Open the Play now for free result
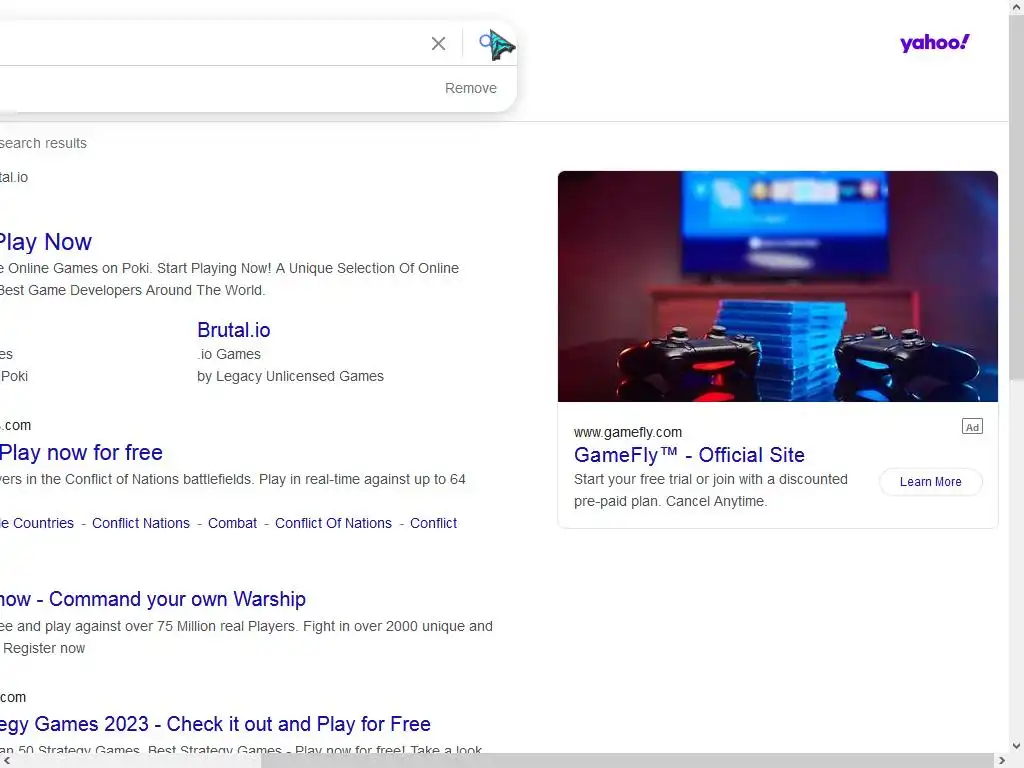This screenshot has height=768, width=1024. pyautogui.click(x=81, y=453)
